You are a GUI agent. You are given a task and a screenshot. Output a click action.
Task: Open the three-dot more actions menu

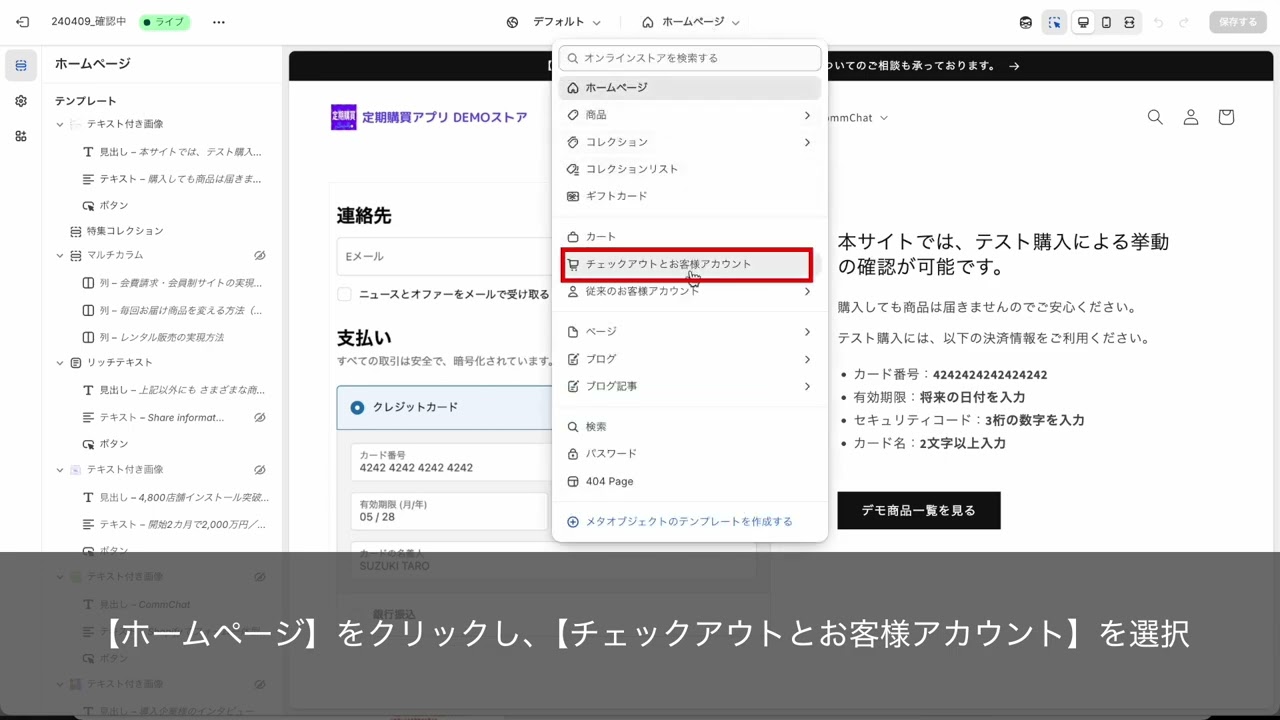(219, 22)
